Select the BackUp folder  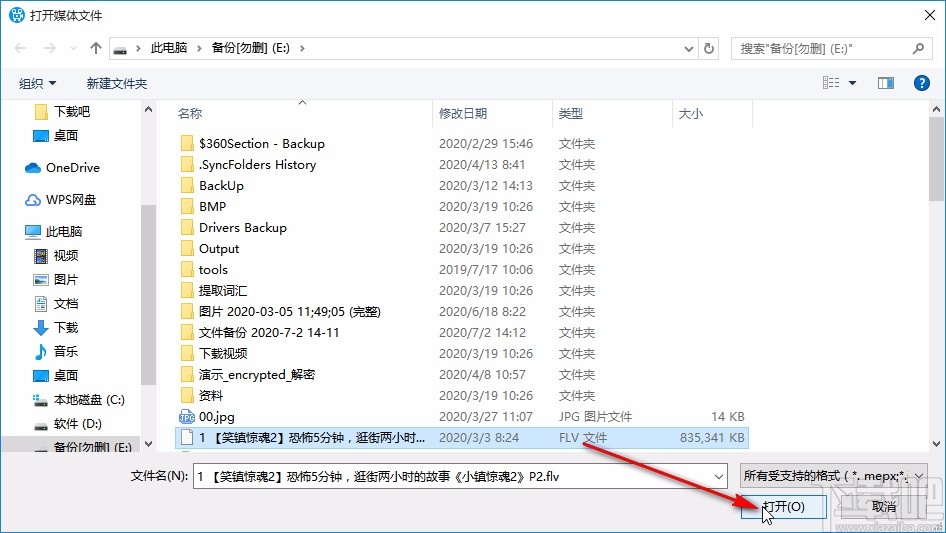(221, 186)
